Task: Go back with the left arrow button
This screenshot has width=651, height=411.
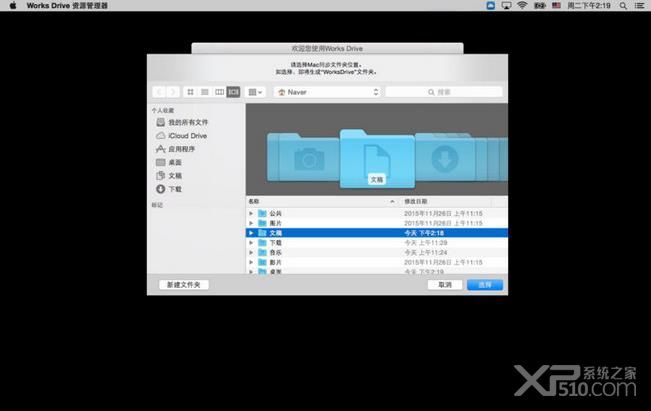Action: pyautogui.click(x=159, y=92)
